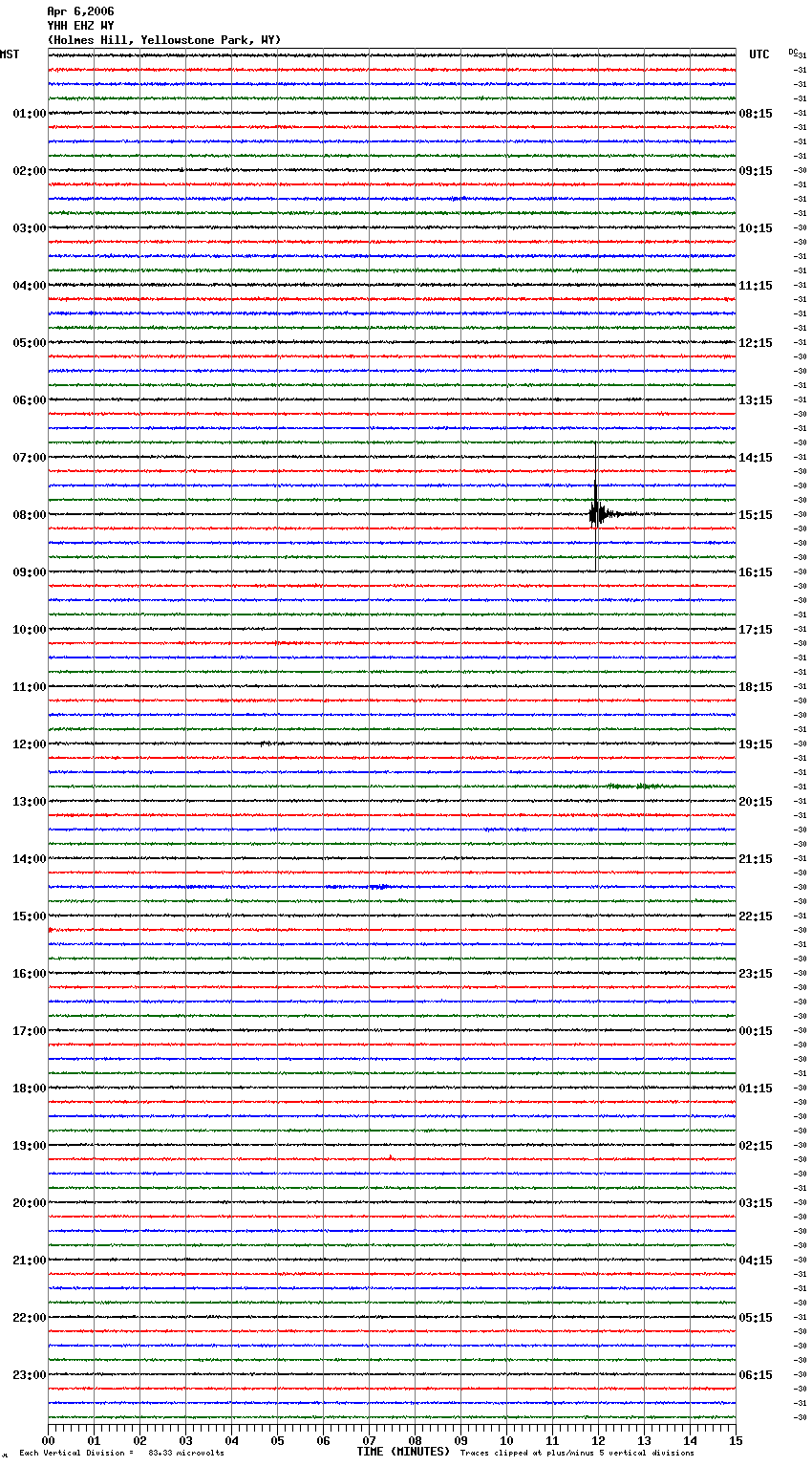Click the UTC time label '15:15'
The width and height of the screenshot is (812, 1466).
[x=756, y=515]
